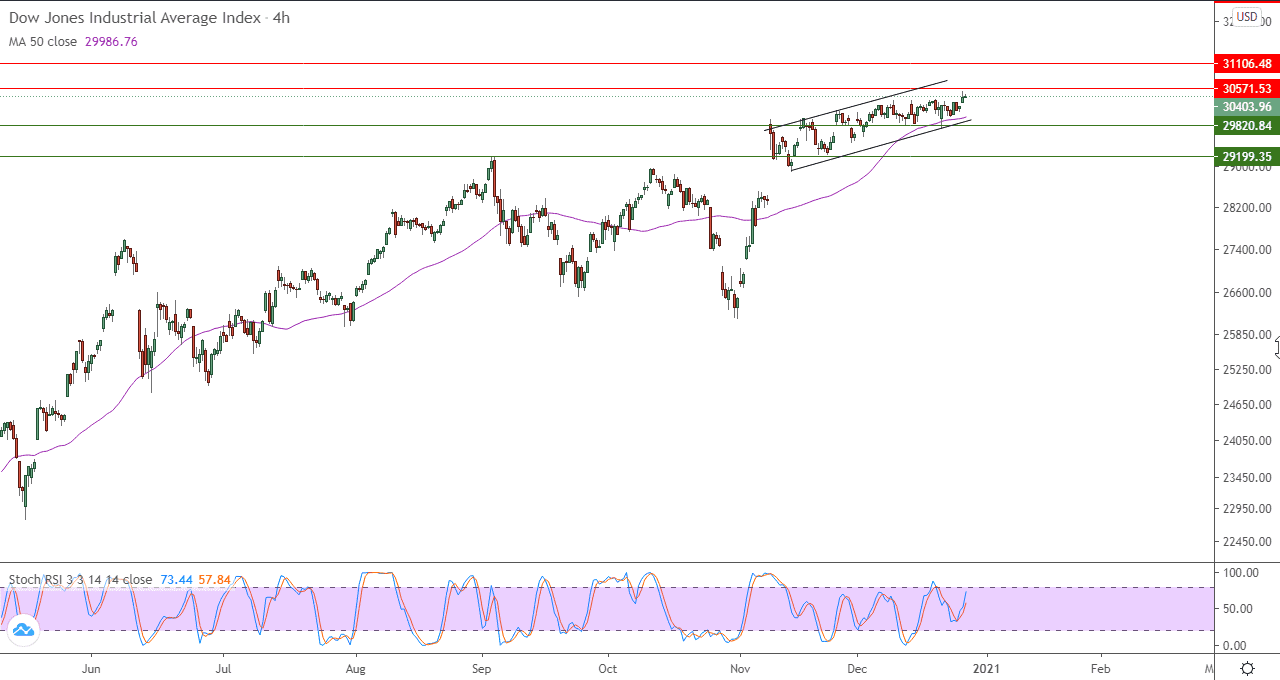Click the Feb label on time axis
Image resolution: width=1280 pixels, height=680 pixels.
pos(1100,667)
